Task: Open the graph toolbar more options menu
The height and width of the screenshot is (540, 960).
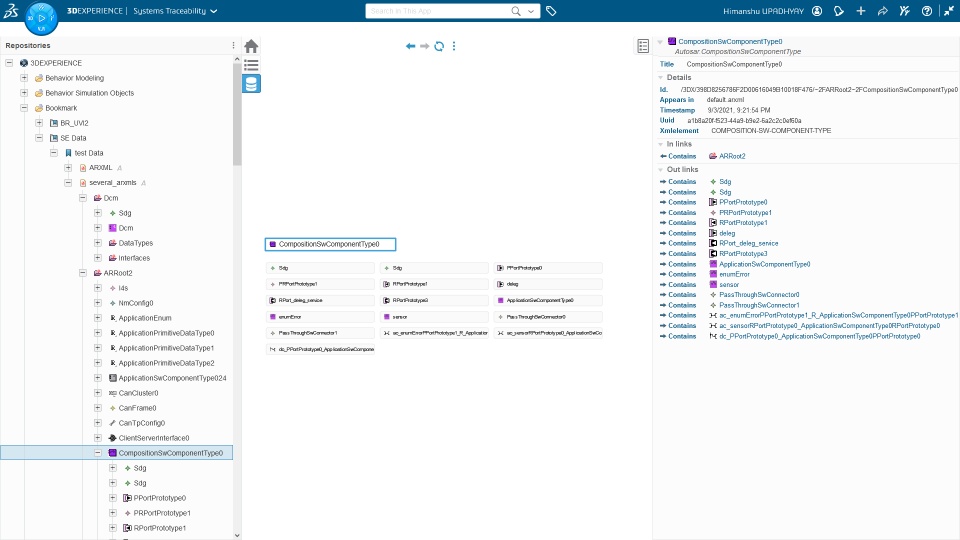Action: coord(454,46)
